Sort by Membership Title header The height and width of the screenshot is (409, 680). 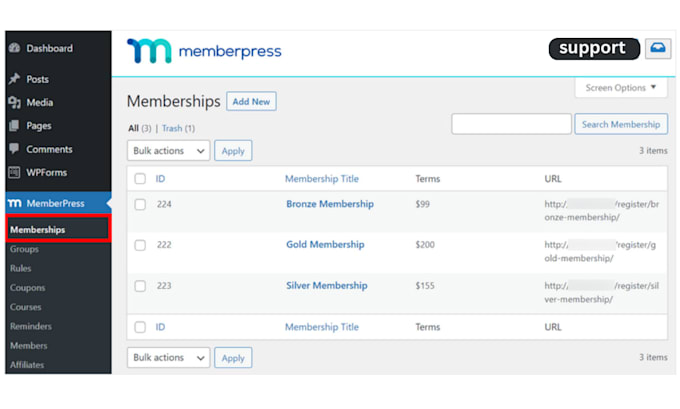322,179
